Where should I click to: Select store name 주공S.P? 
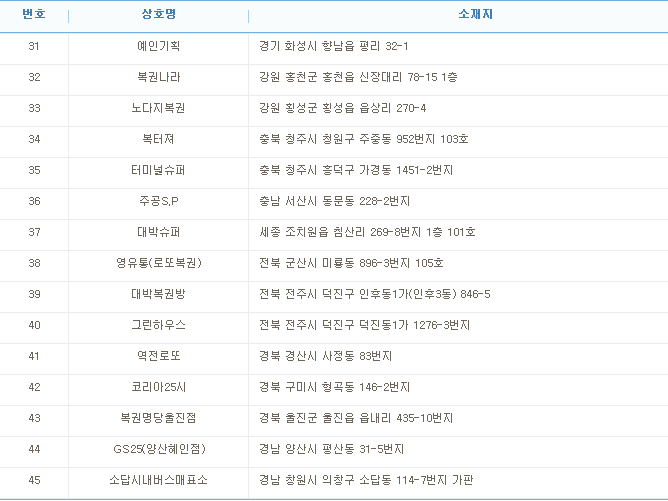[x=158, y=201]
